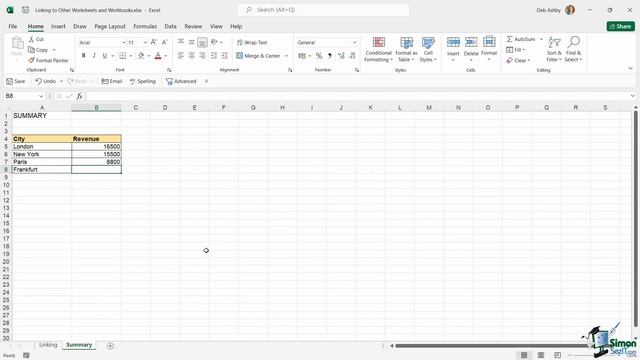
Task: Click Delete cells icon
Action: pos(471,42)
